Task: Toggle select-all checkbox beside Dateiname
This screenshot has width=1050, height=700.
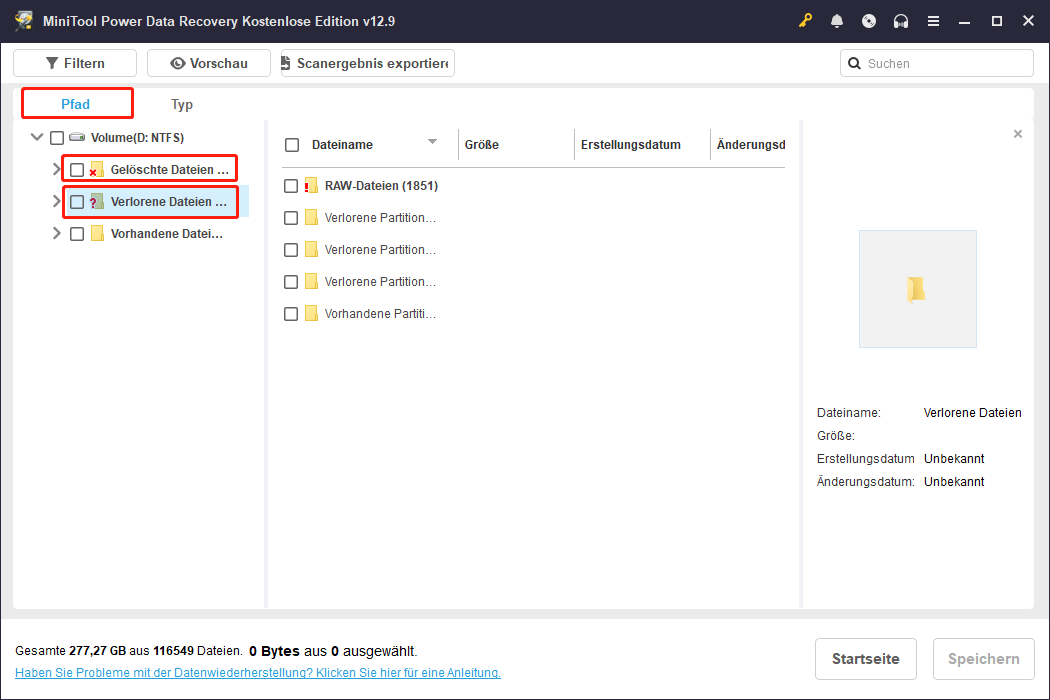Action: (x=291, y=145)
